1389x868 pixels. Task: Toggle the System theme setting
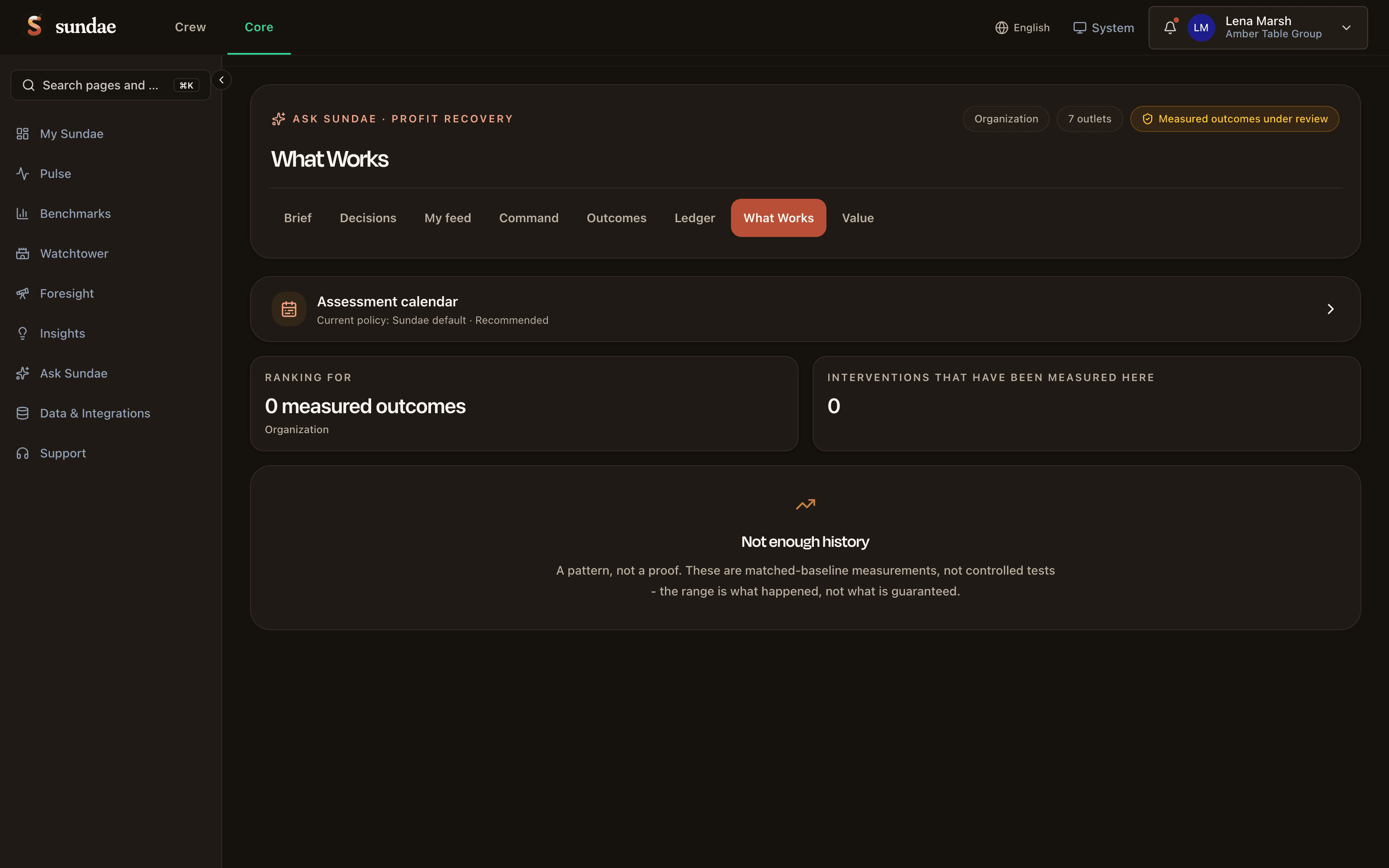coord(1103,27)
